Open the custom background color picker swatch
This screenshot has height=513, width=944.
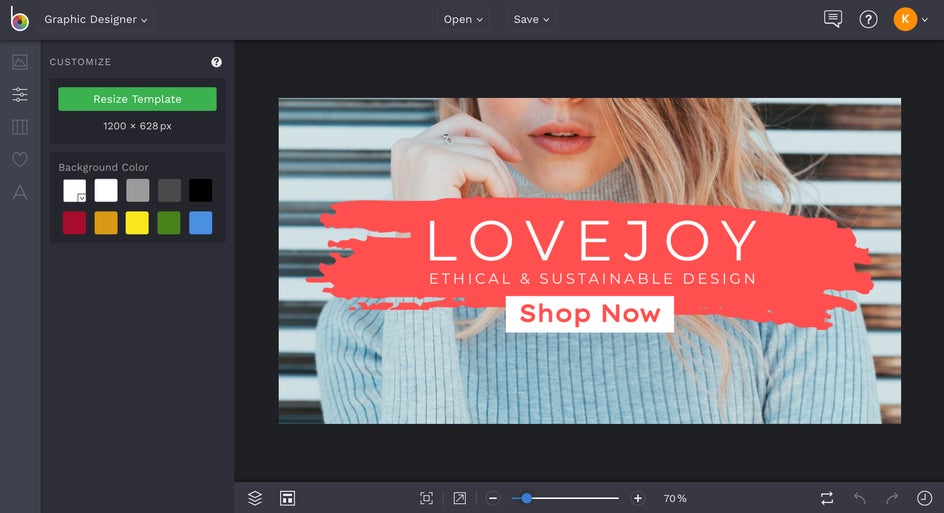[75, 190]
